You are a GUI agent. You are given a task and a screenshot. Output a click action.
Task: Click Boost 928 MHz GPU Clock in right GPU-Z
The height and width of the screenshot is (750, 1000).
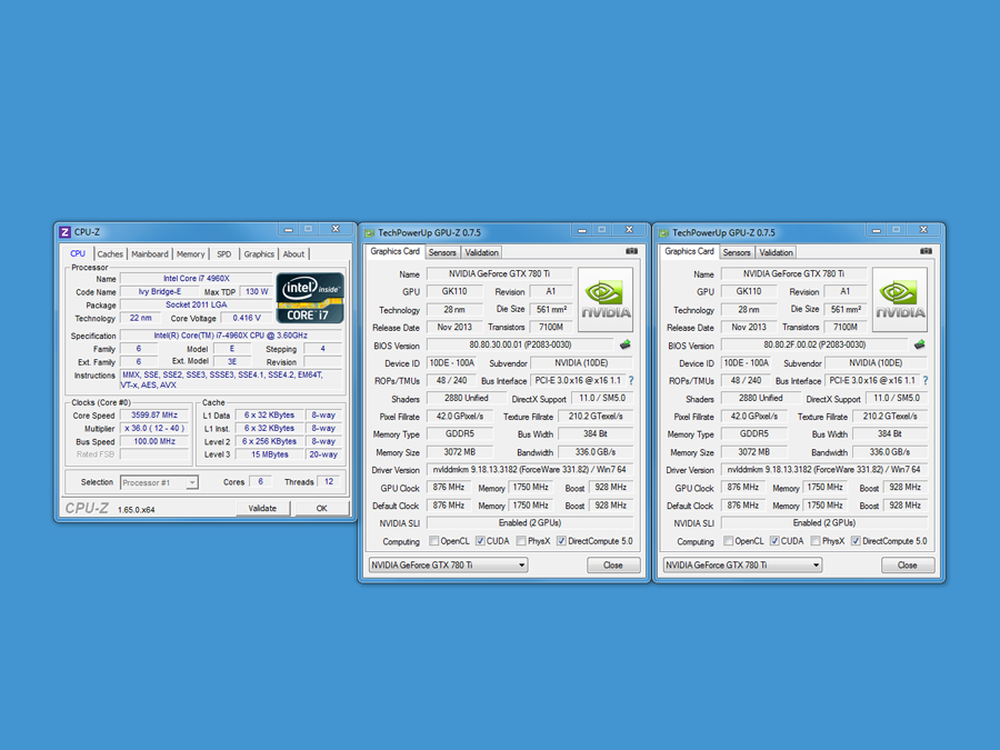click(905, 487)
